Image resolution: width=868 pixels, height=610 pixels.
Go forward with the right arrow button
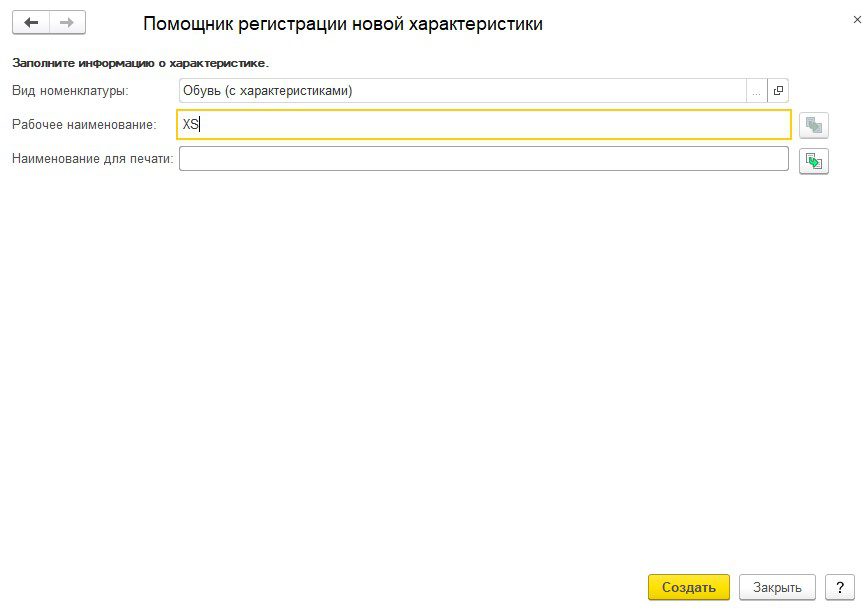pyautogui.click(x=67, y=23)
